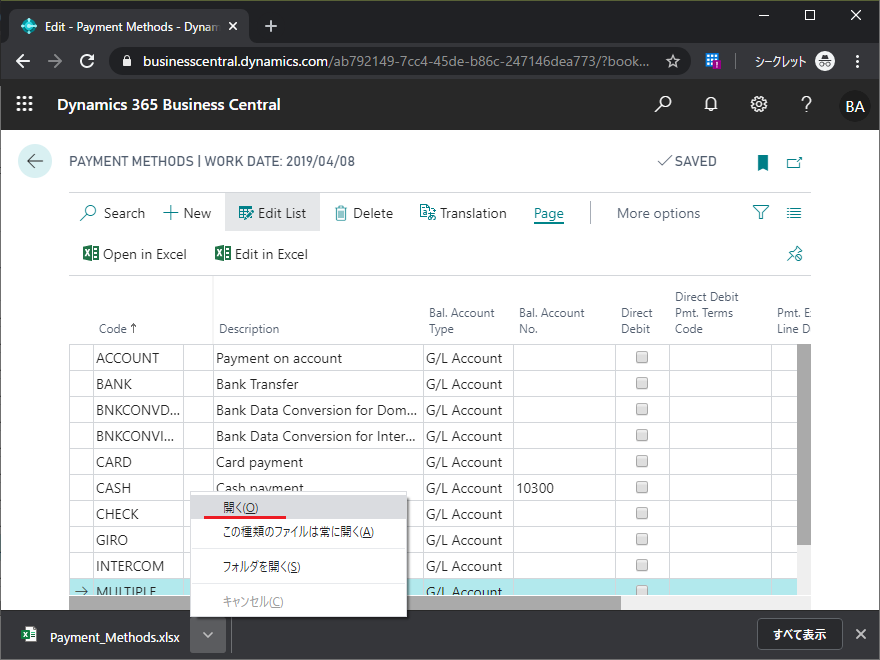
Task: Close the Edit - Payment Methods tab
Action: 233,26
